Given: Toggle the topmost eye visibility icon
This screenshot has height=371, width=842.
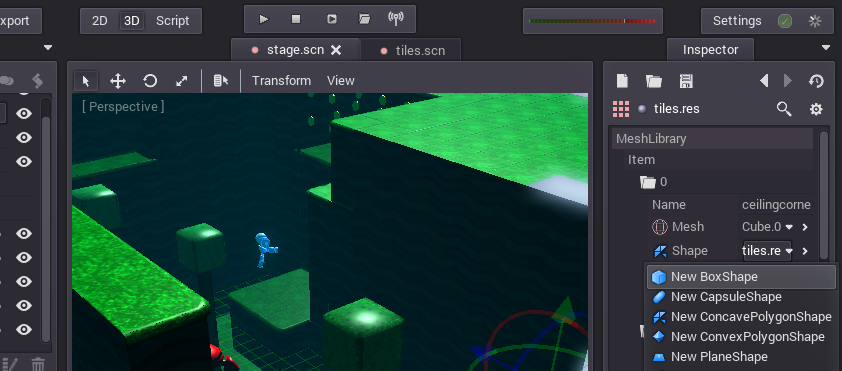Looking at the screenshot, I should [x=24, y=113].
